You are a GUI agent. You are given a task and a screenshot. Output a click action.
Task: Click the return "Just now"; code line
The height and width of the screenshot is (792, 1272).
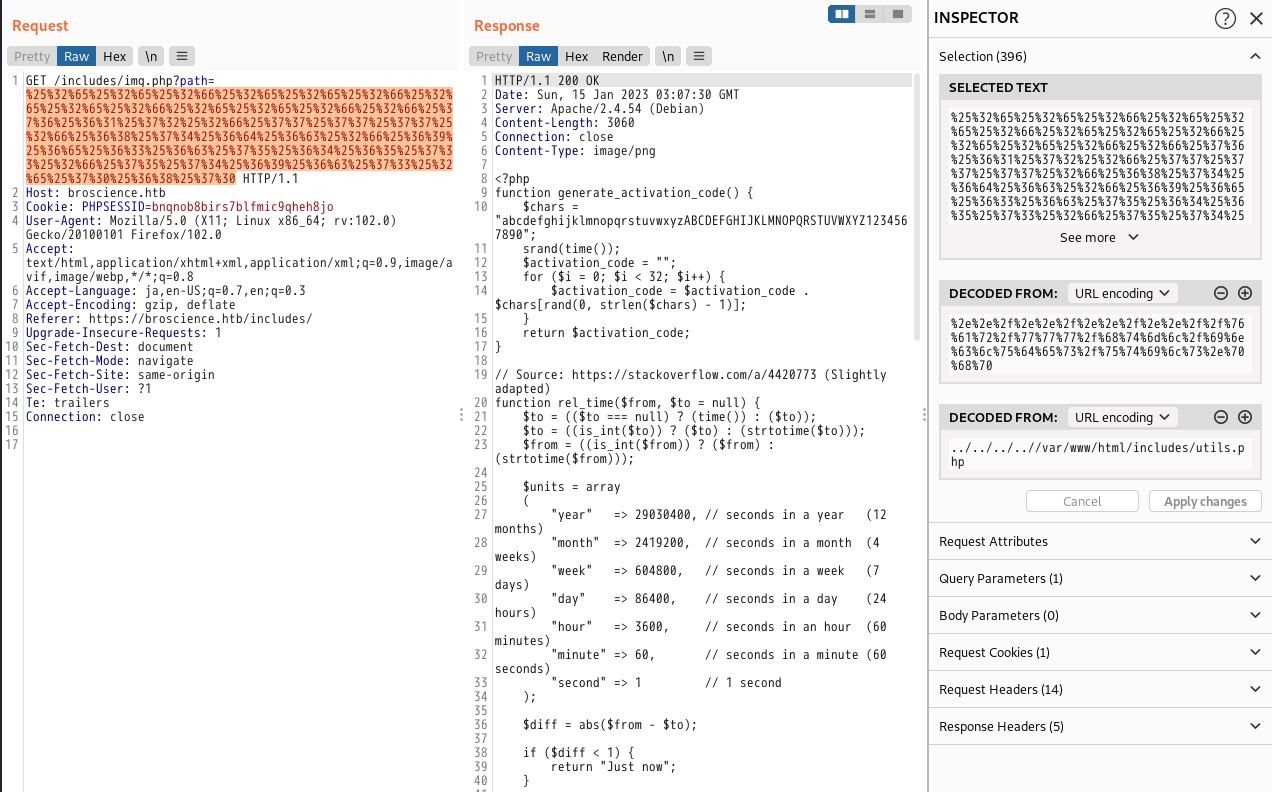[x=613, y=767]
